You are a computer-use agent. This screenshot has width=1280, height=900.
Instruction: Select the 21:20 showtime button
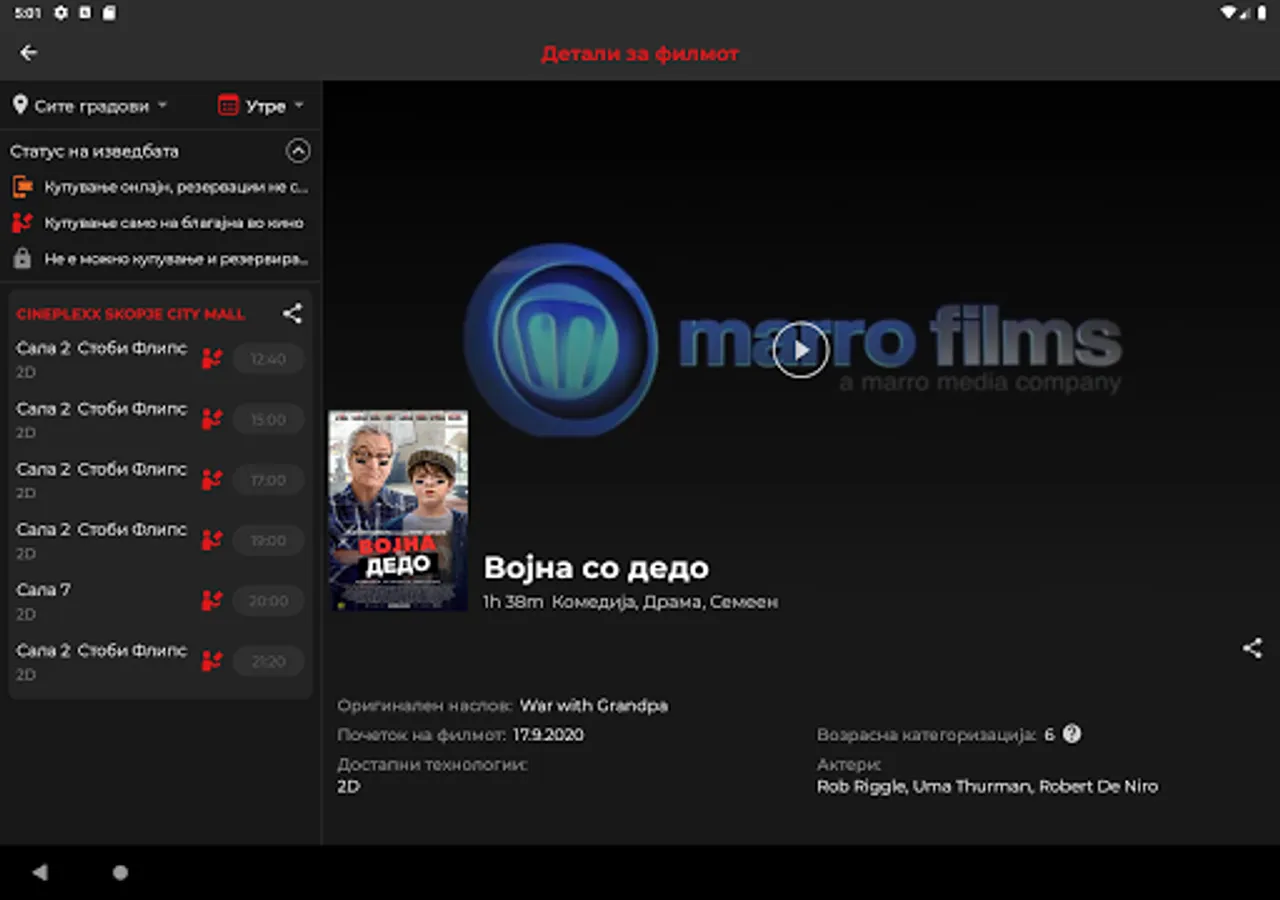(x=268, y=661)
